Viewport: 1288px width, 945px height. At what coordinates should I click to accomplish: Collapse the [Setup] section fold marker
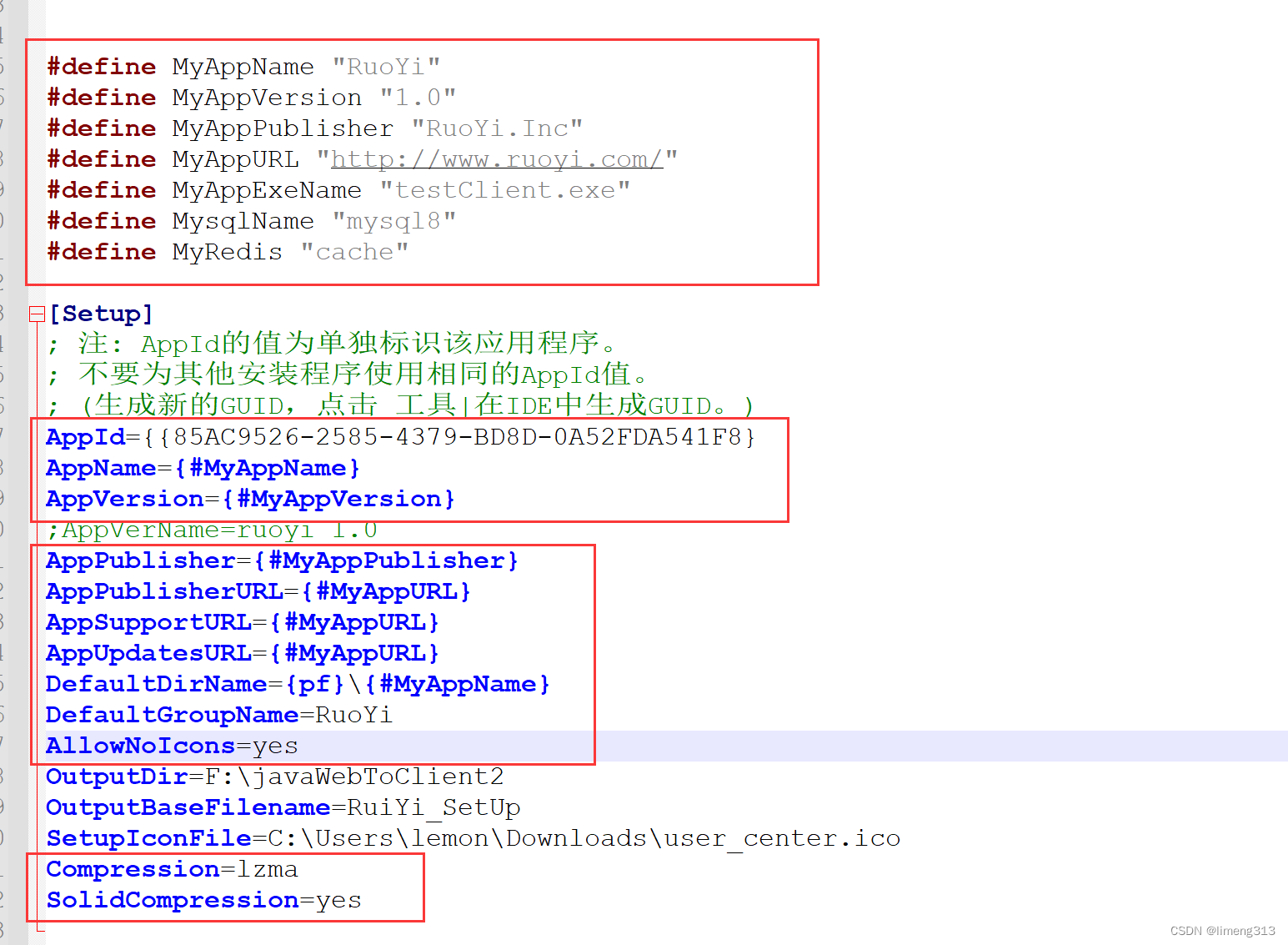[x=36, y=314]
